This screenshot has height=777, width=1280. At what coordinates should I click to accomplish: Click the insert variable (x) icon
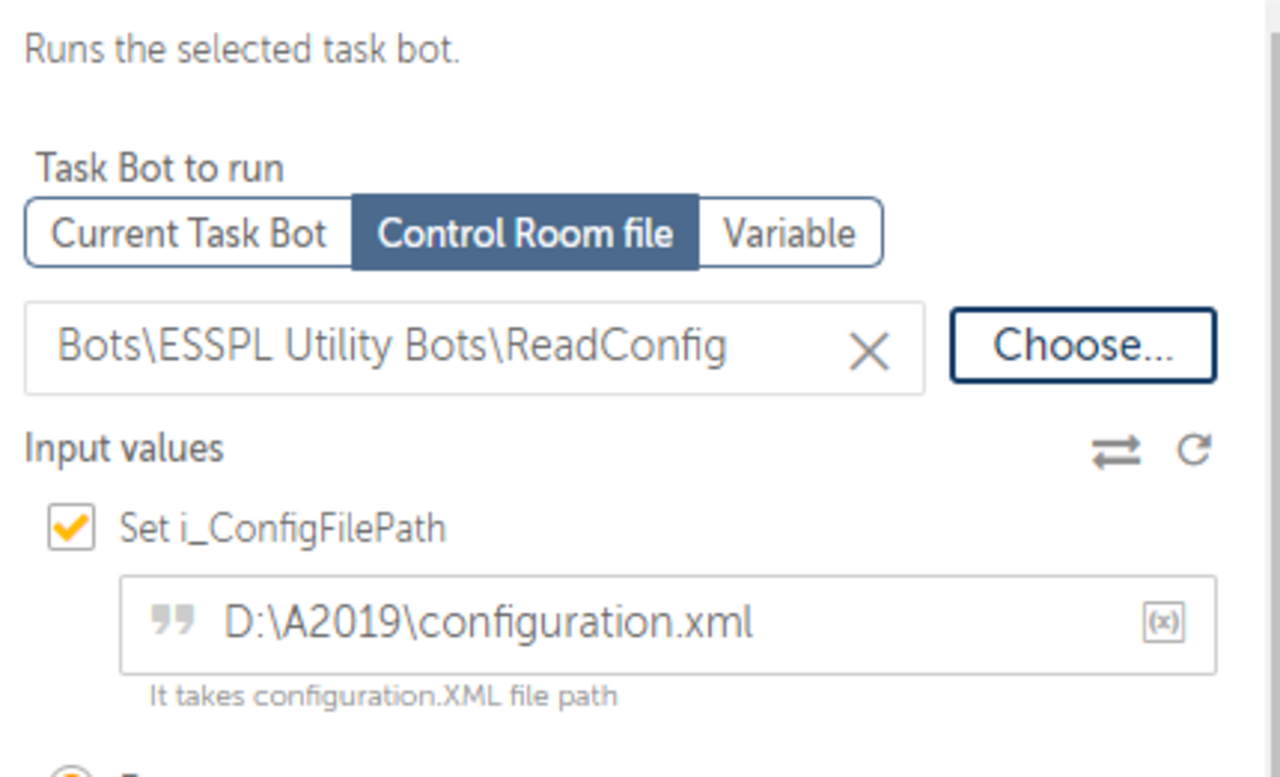click(1163, 623)
